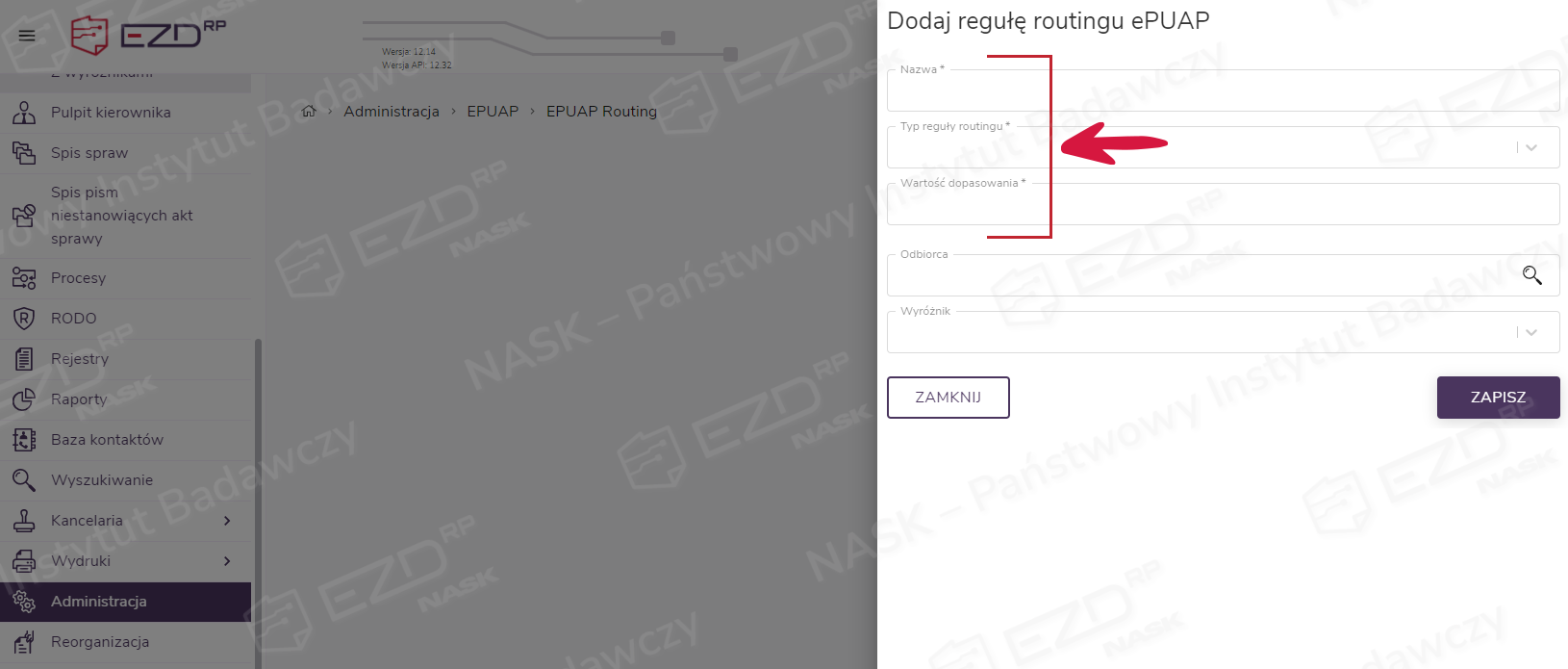This screenshot has height=669, width=1568.
Task: Open Baza kontaktów menu item
Action: click(x=107, y=440)
